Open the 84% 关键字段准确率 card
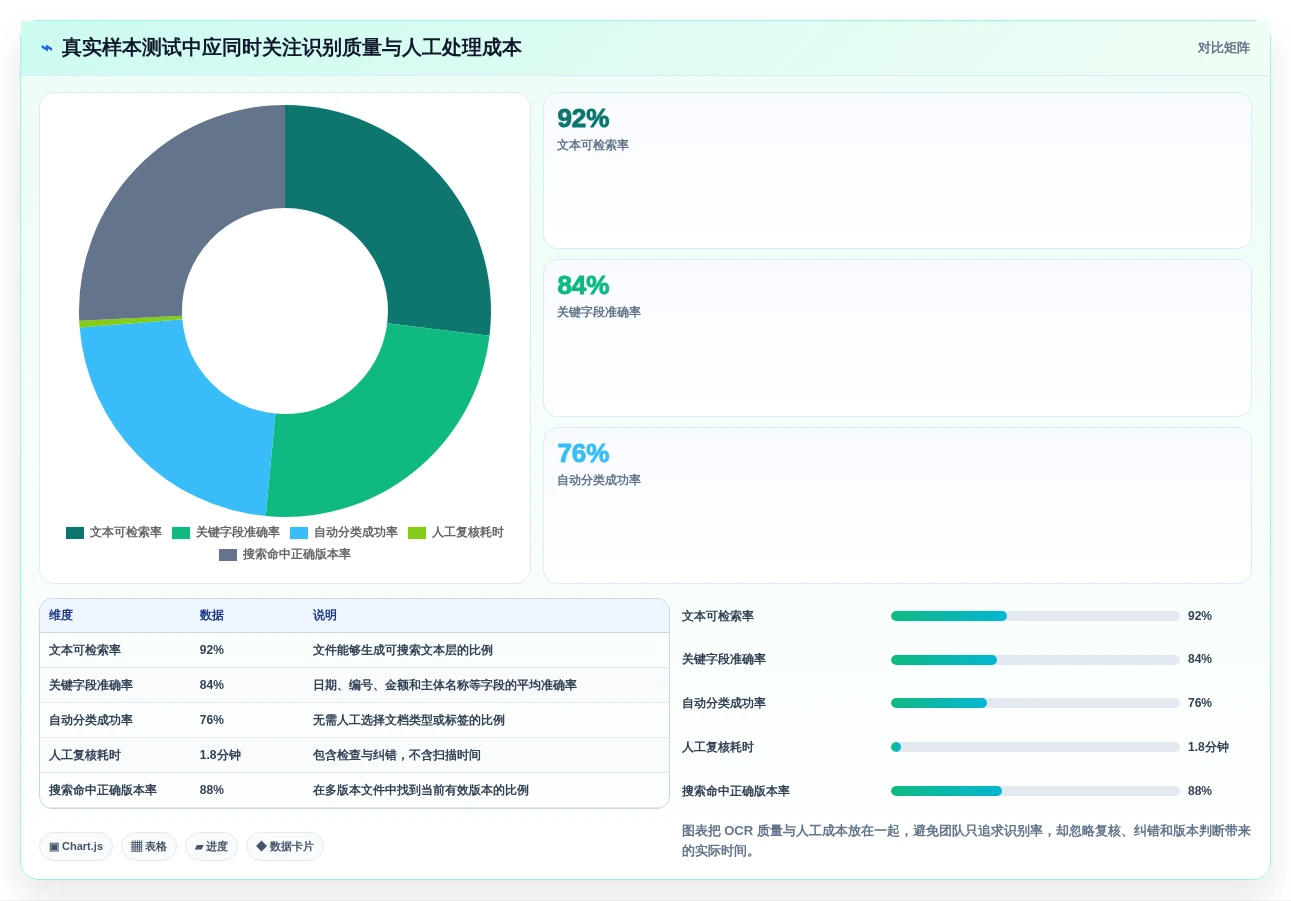1291x901 pixels. pyautogui.click(x=897, y=338)
